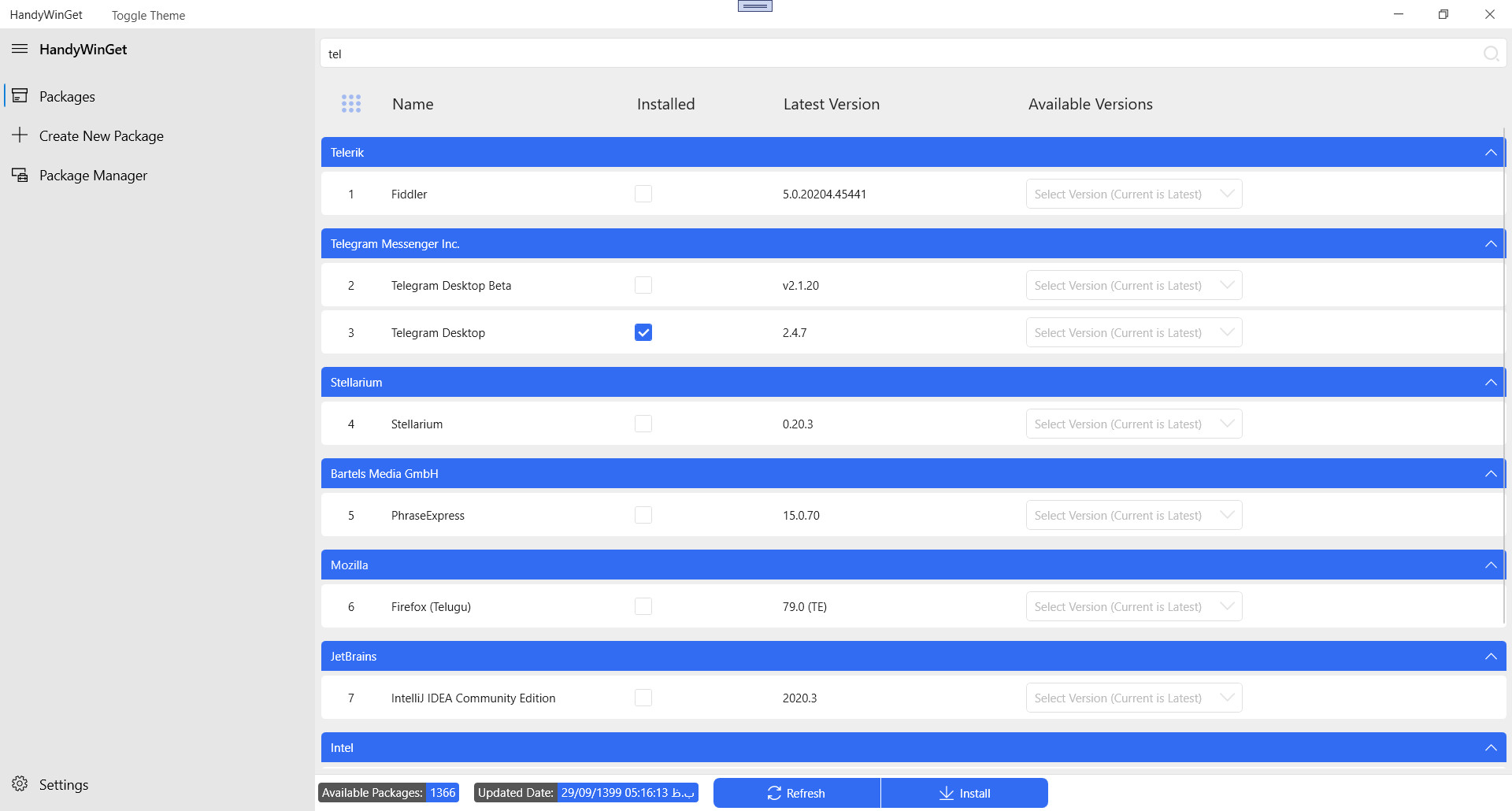Select the PhraseExpress row name
The image size is (1512, 811).
pyautogui.click(x=428, y=515)
